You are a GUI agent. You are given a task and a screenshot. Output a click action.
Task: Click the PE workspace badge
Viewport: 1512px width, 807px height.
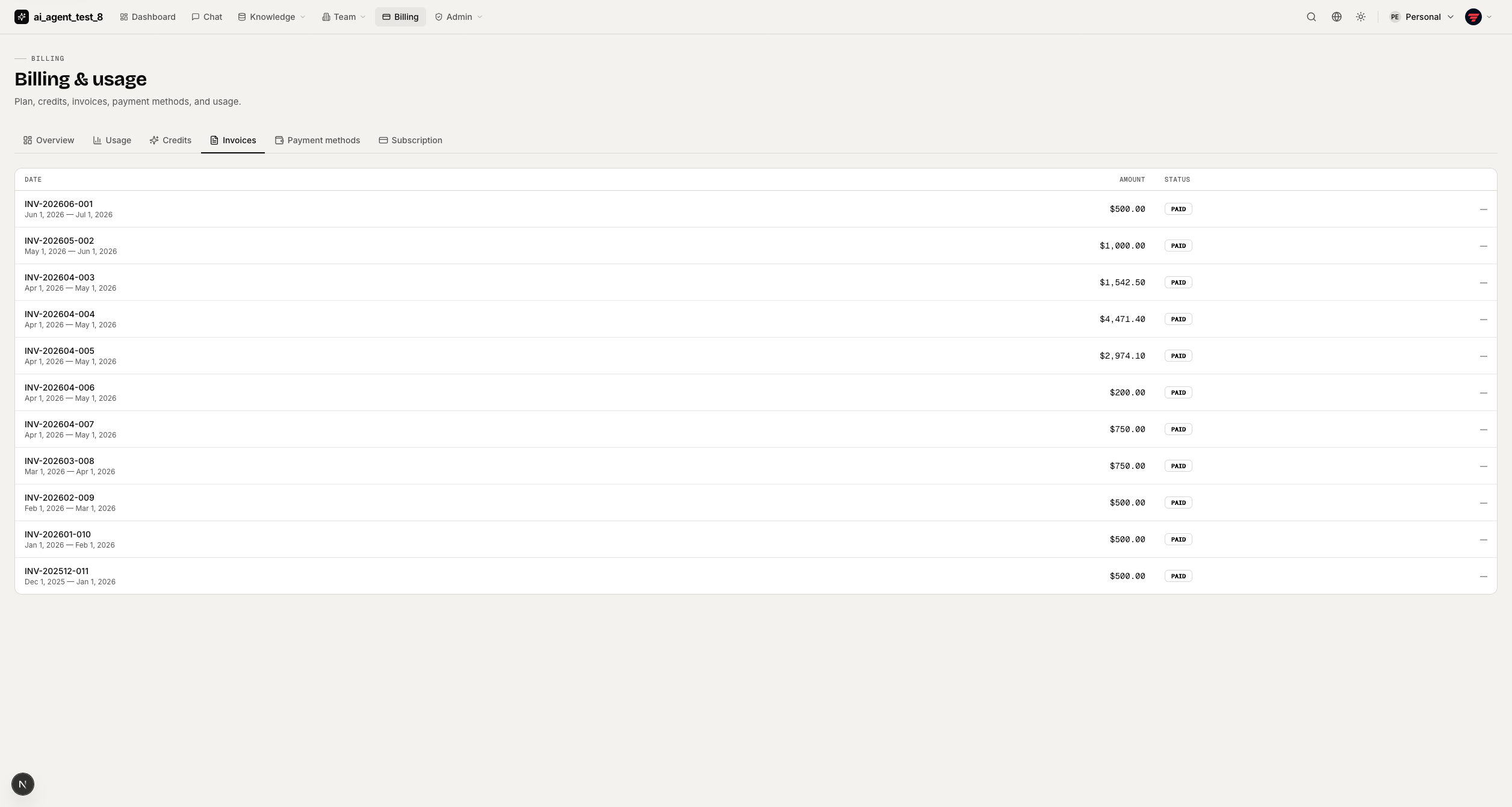point(1395,17)
